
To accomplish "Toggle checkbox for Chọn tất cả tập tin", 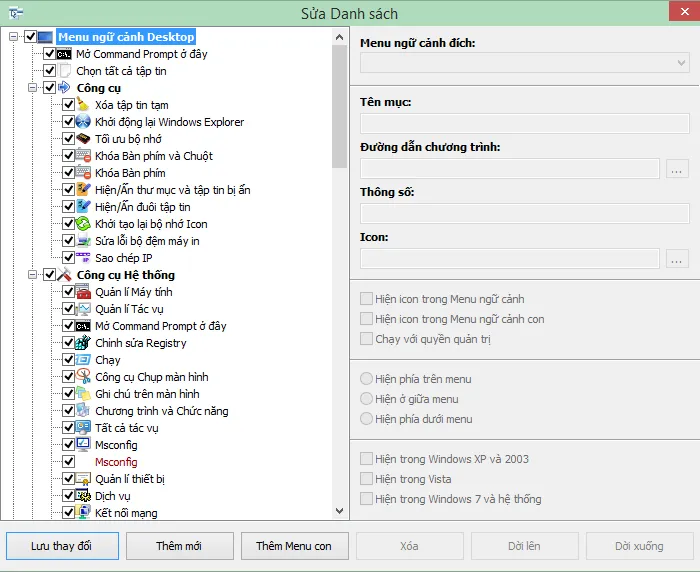I will pos(49,71).
